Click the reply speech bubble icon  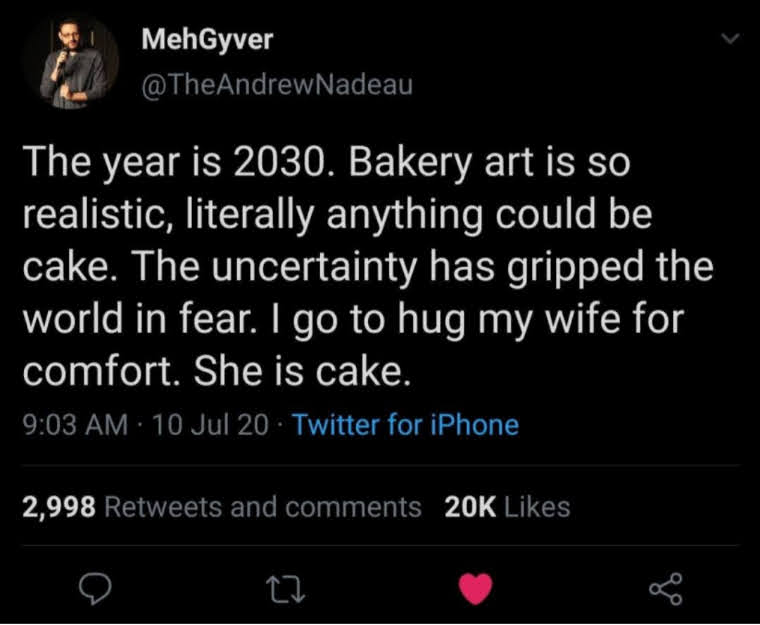point(95,589)
